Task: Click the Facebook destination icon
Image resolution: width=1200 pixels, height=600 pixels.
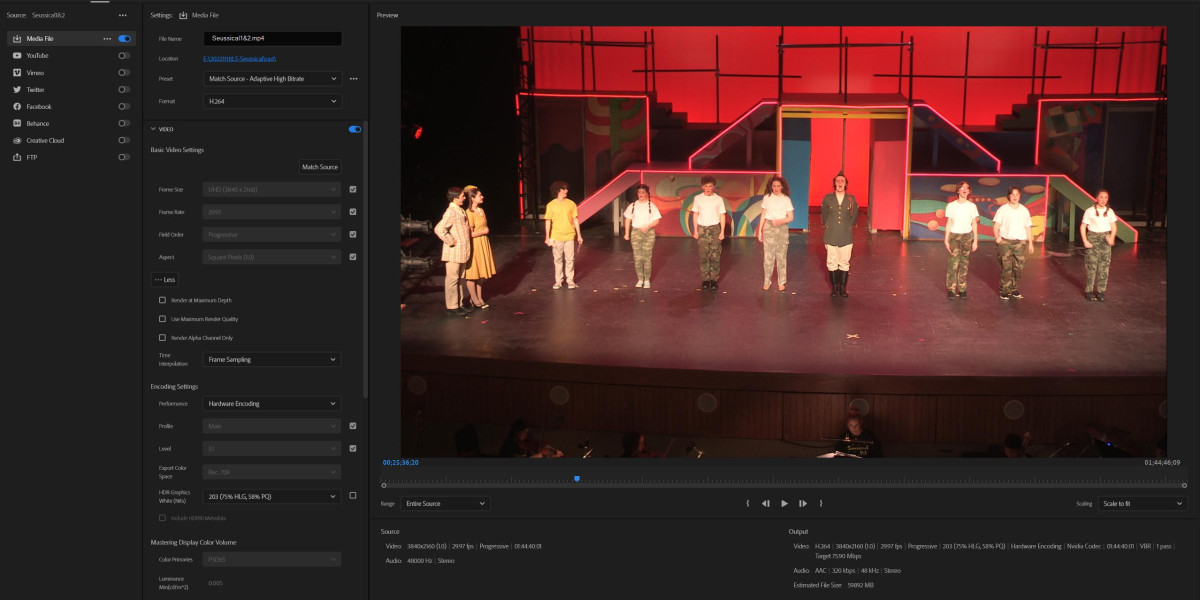Action: (x=17, y=107)
